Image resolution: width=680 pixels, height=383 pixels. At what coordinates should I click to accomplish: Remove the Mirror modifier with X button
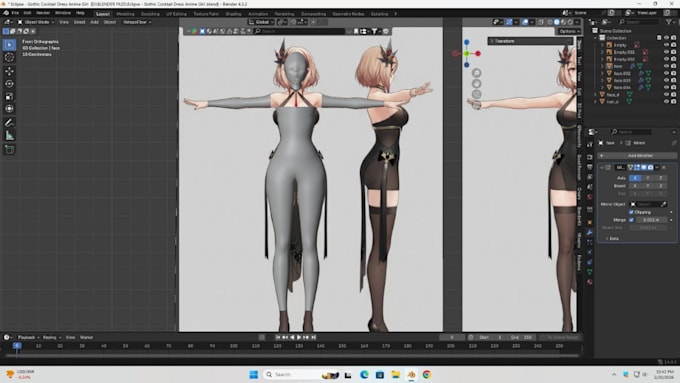coord(664,167)
